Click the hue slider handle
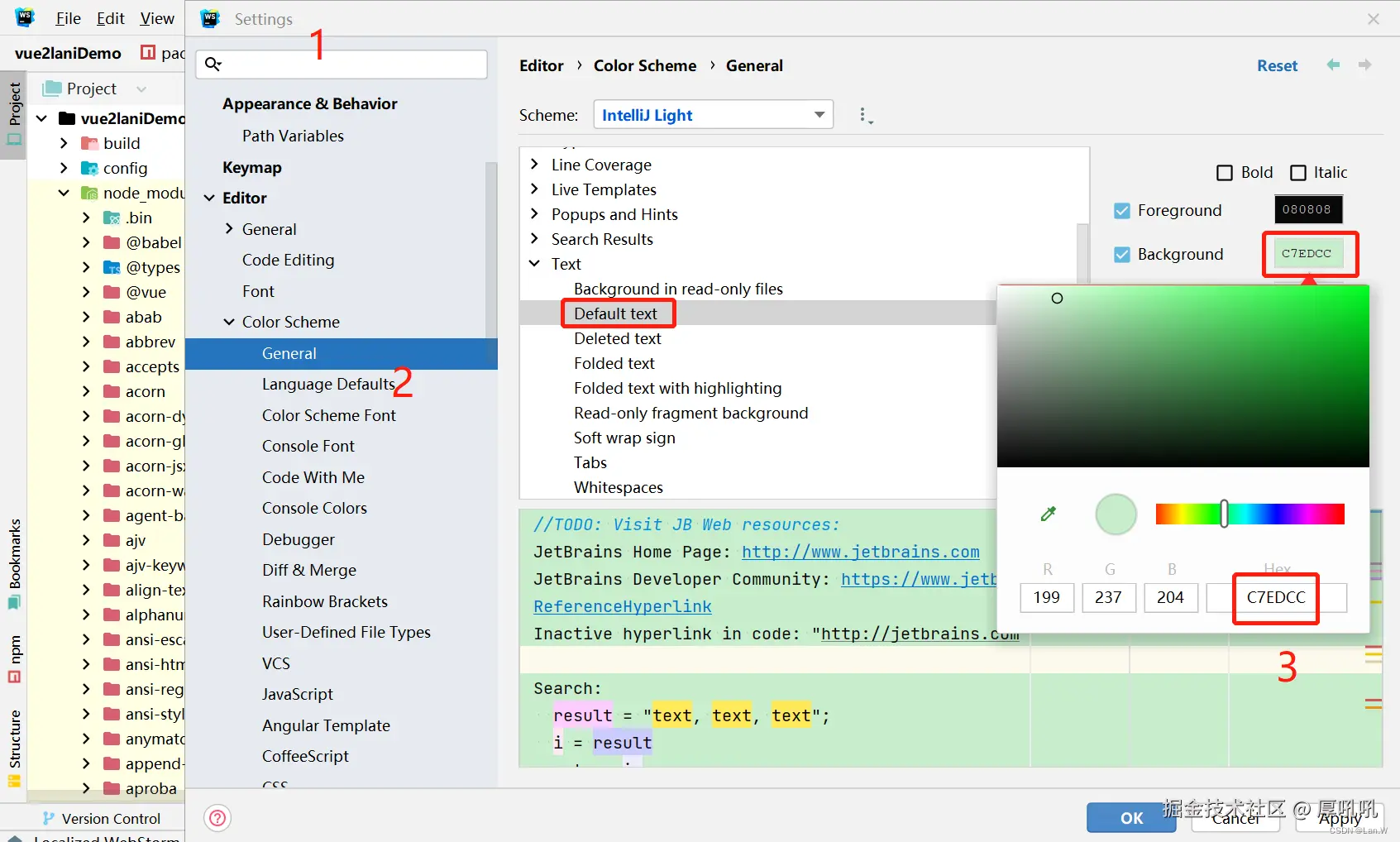Screen dimensions: 1400x842 click(x=1224, y=514)
